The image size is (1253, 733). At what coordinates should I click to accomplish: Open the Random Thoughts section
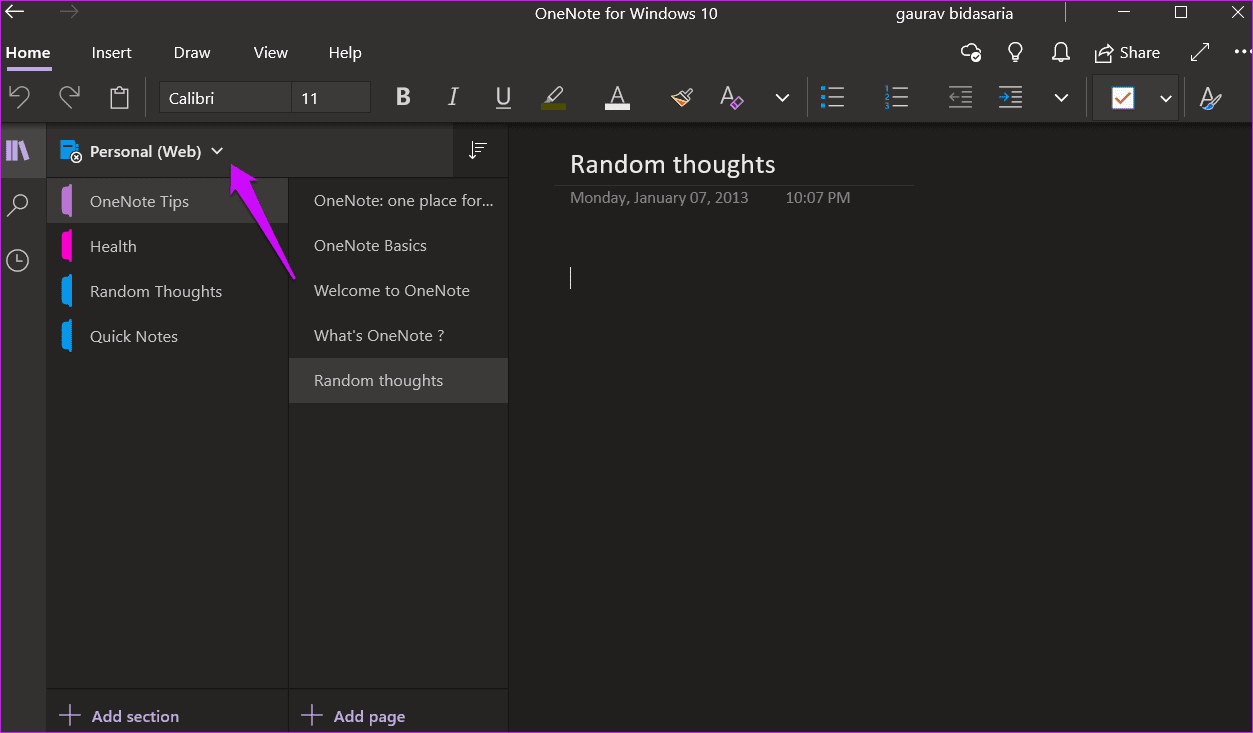tap(167, 291)
